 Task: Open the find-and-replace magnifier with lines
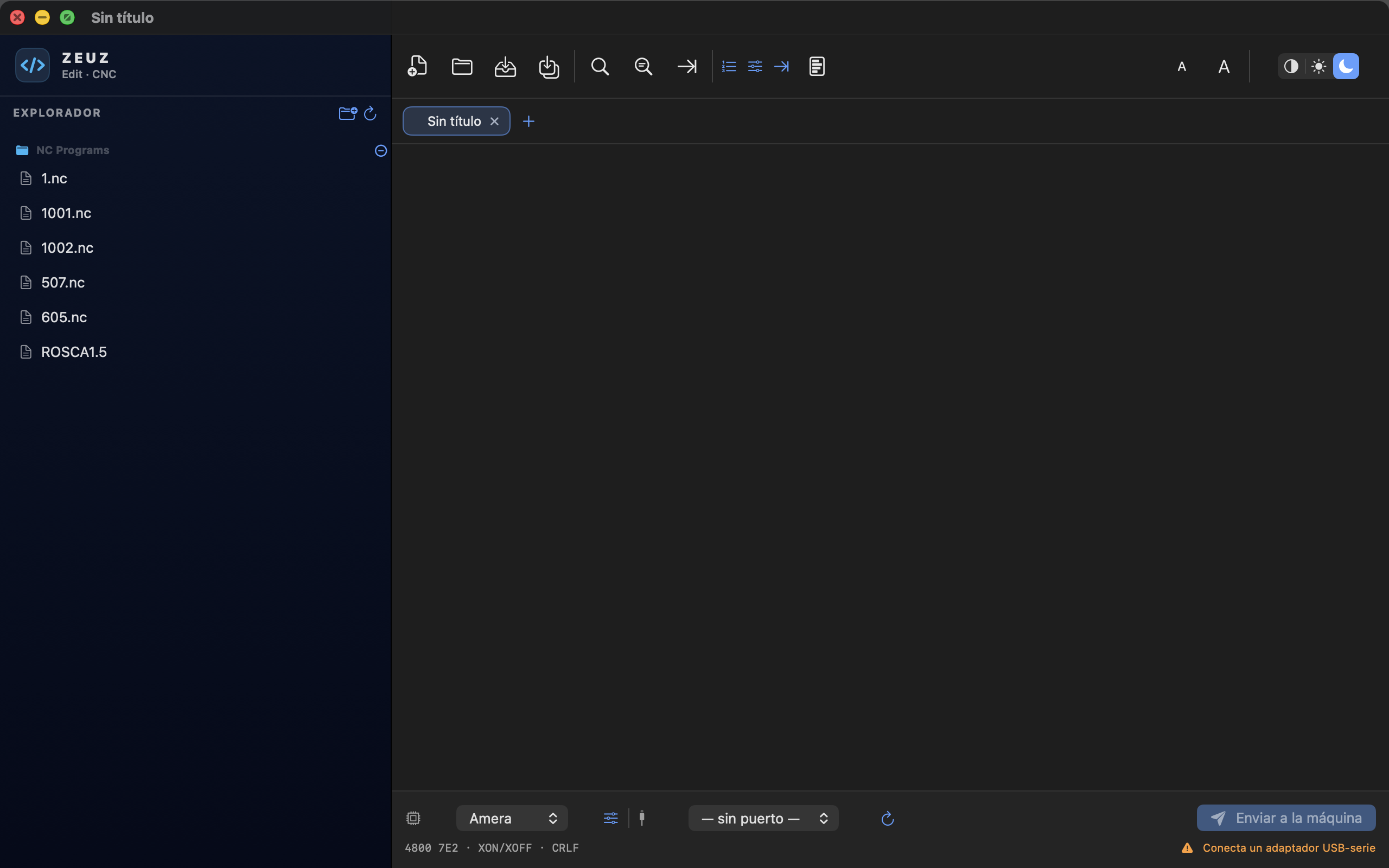[x=643, y=66]
